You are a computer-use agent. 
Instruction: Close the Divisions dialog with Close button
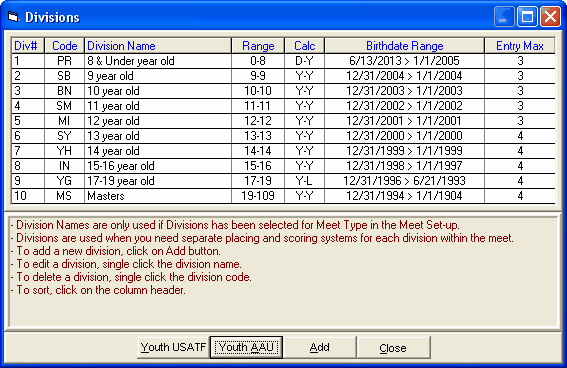[393, 347]
